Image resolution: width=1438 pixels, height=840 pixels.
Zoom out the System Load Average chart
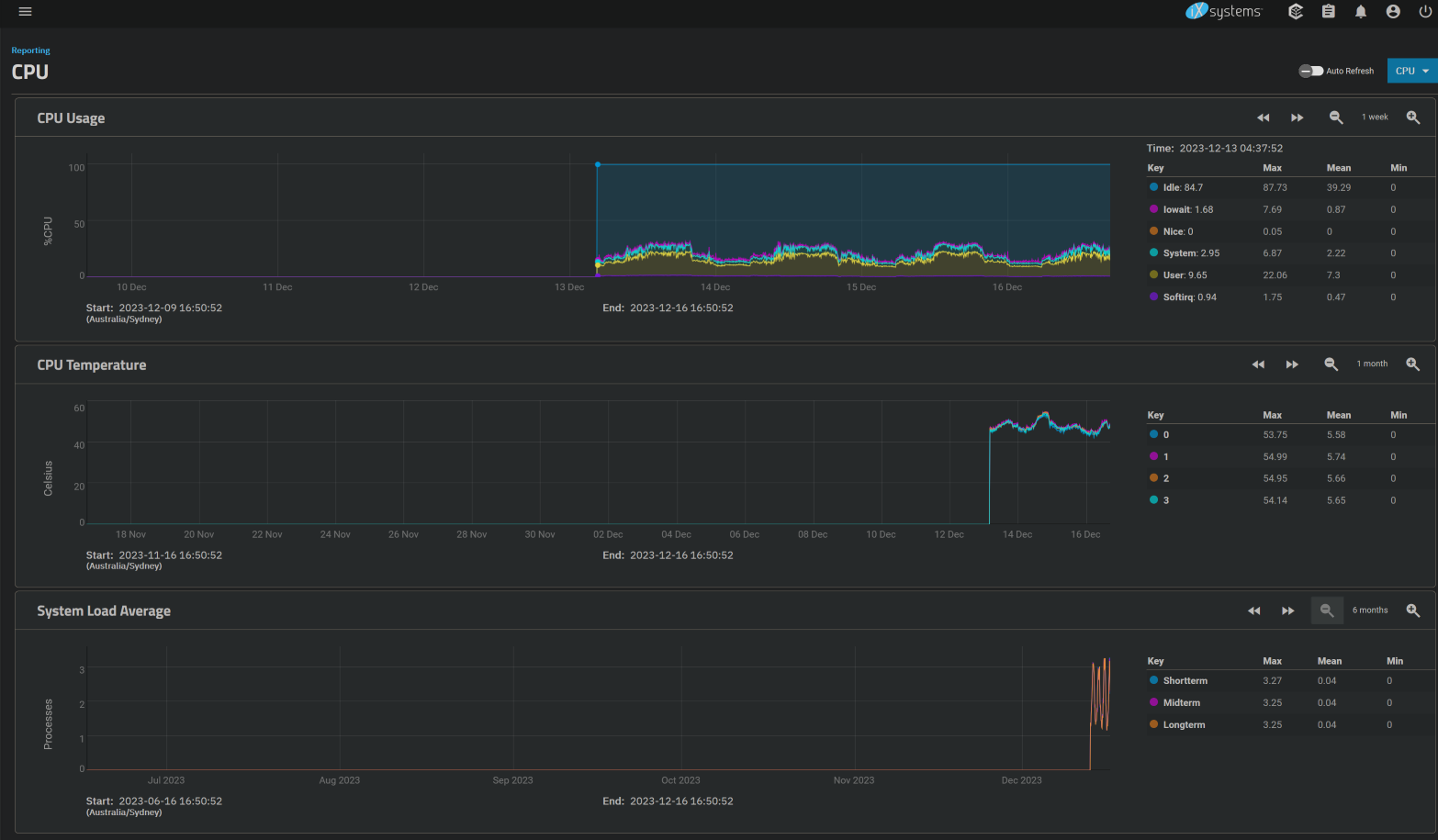tap(1327, 610)
